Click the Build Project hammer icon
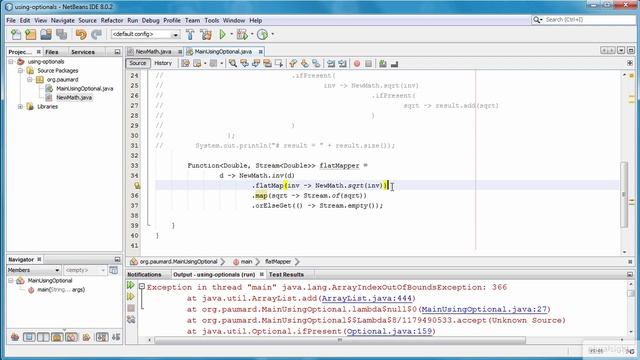The image size is (640, 360). coord(190,35)
